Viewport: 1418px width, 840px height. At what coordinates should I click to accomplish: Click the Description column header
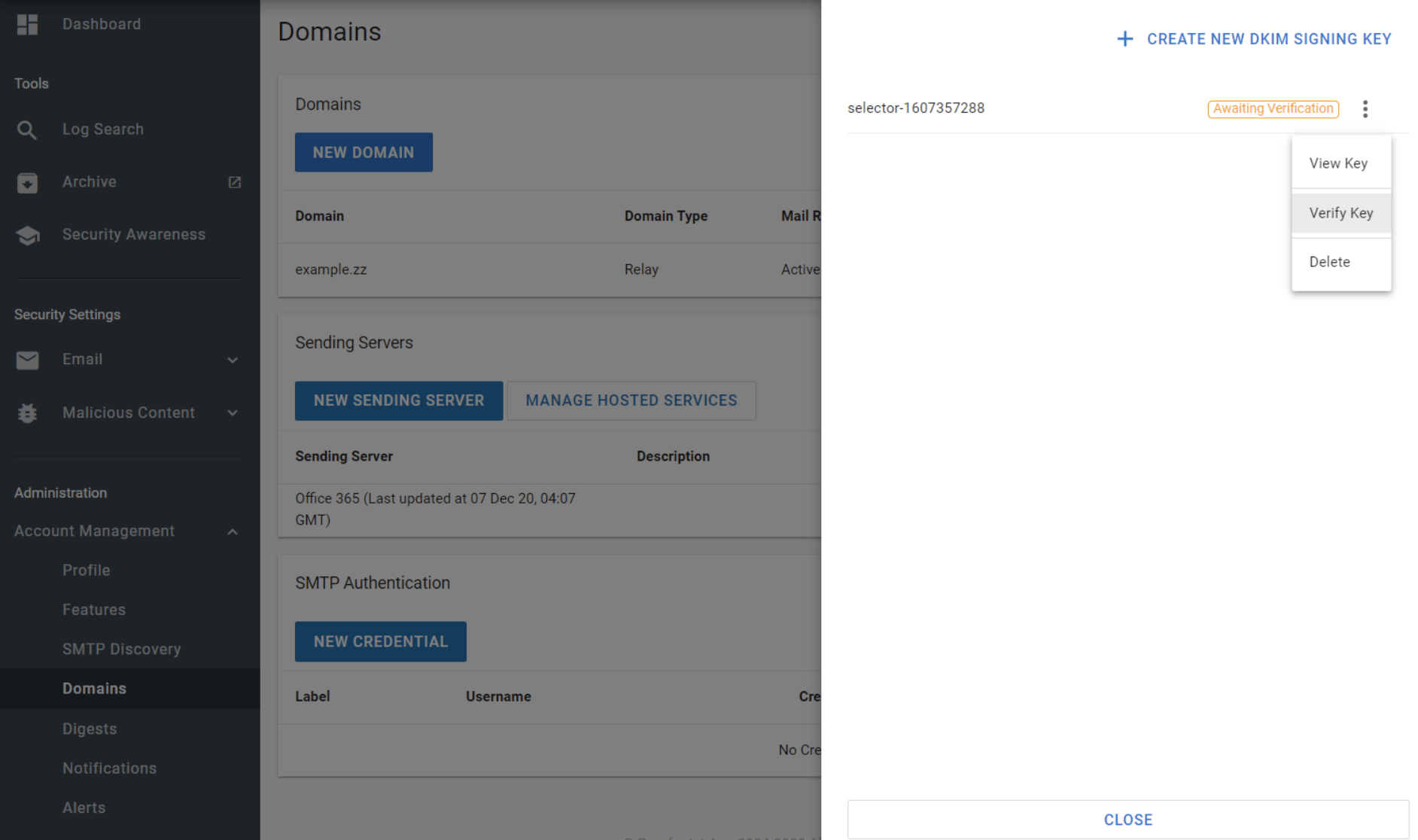coord(673,456)
